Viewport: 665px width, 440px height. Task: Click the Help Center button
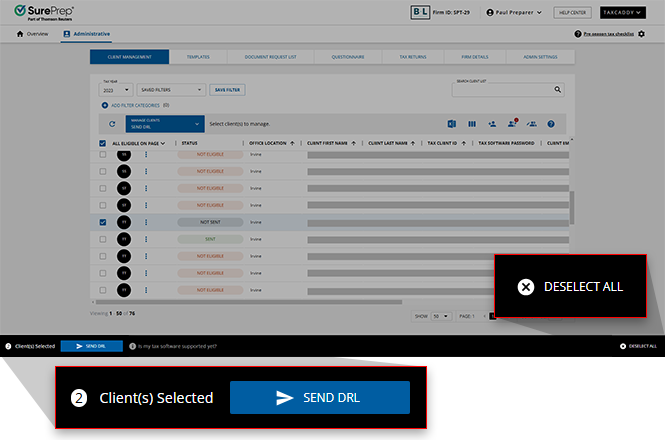point(573,12)
